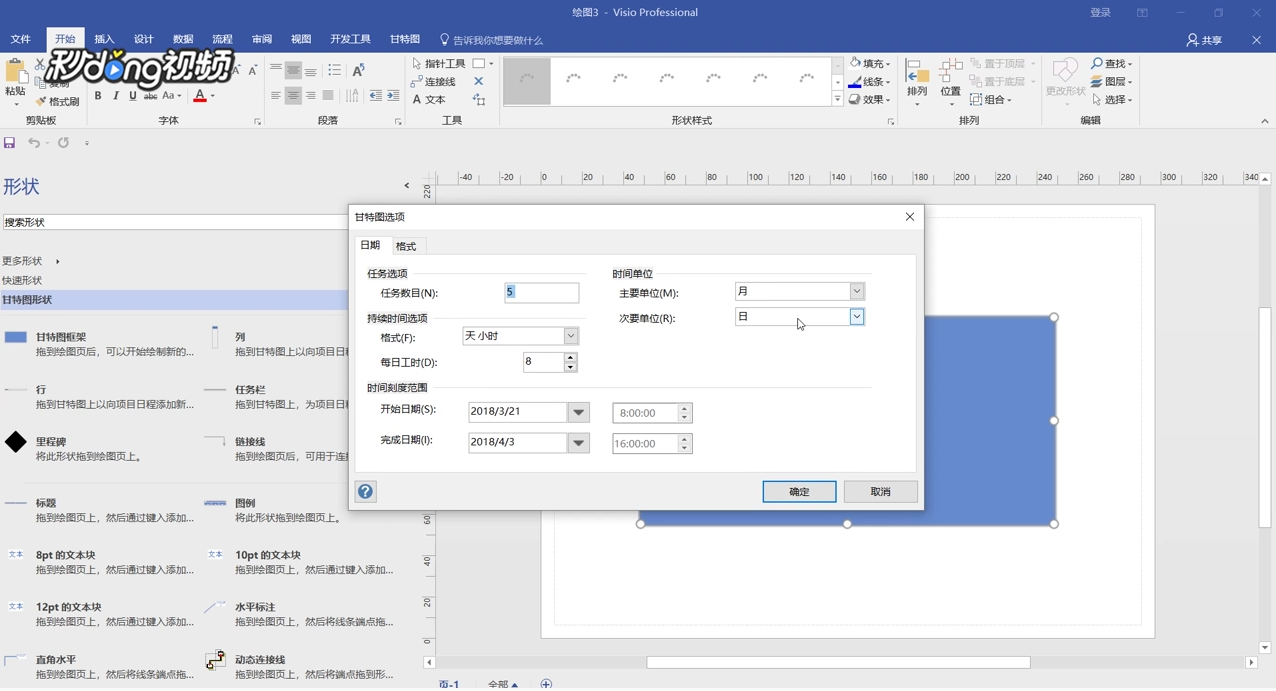Open the Major Unit (主要单位) dropdown
This screenshot has width=1276, height=691.
857,291
